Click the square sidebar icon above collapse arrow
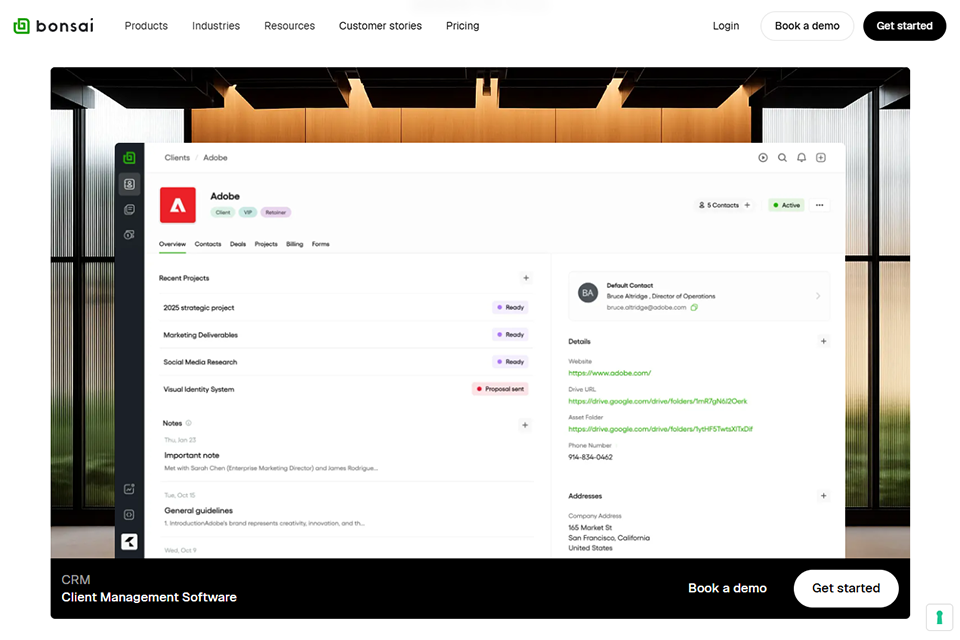The height and width of the screenshot is (640, 960). coord(129,515)
